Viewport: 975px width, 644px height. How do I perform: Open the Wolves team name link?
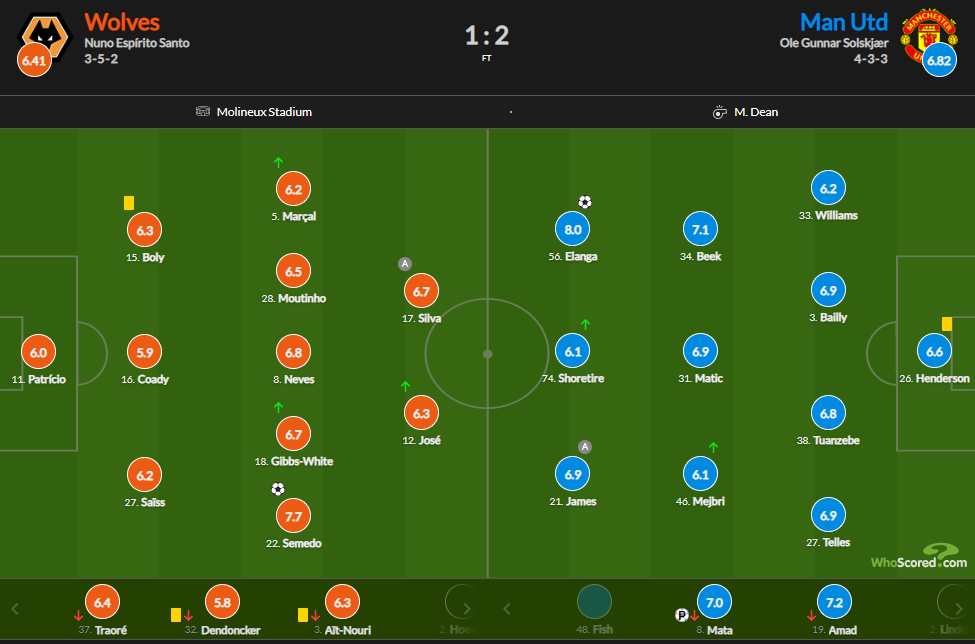[x=122, y=22]
